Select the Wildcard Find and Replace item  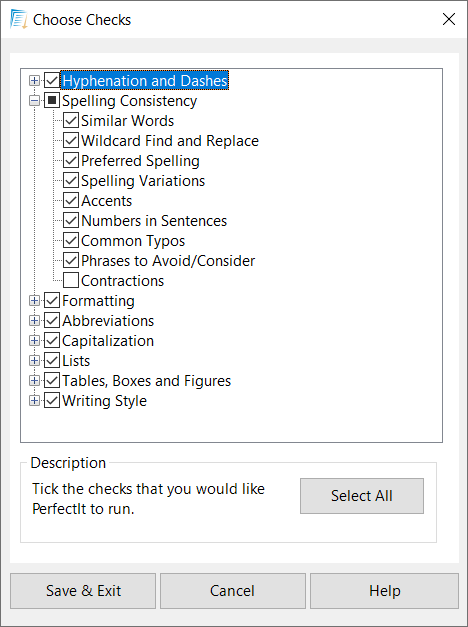tap(170, 141)
